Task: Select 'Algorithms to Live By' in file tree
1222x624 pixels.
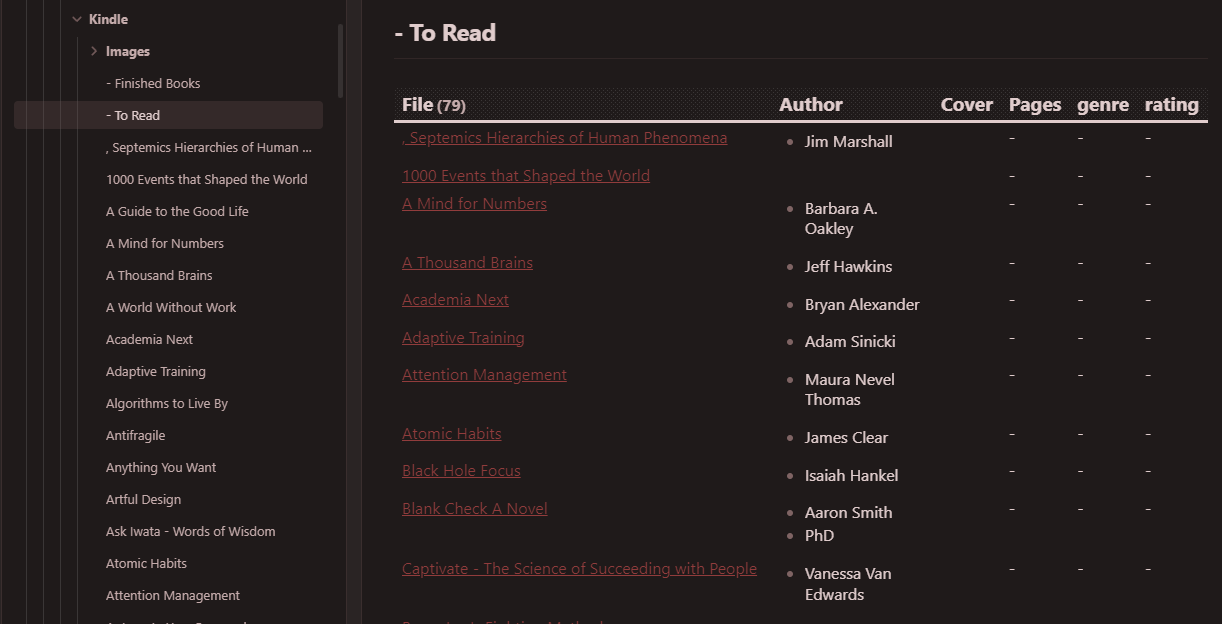Action: tap(167, 403)
